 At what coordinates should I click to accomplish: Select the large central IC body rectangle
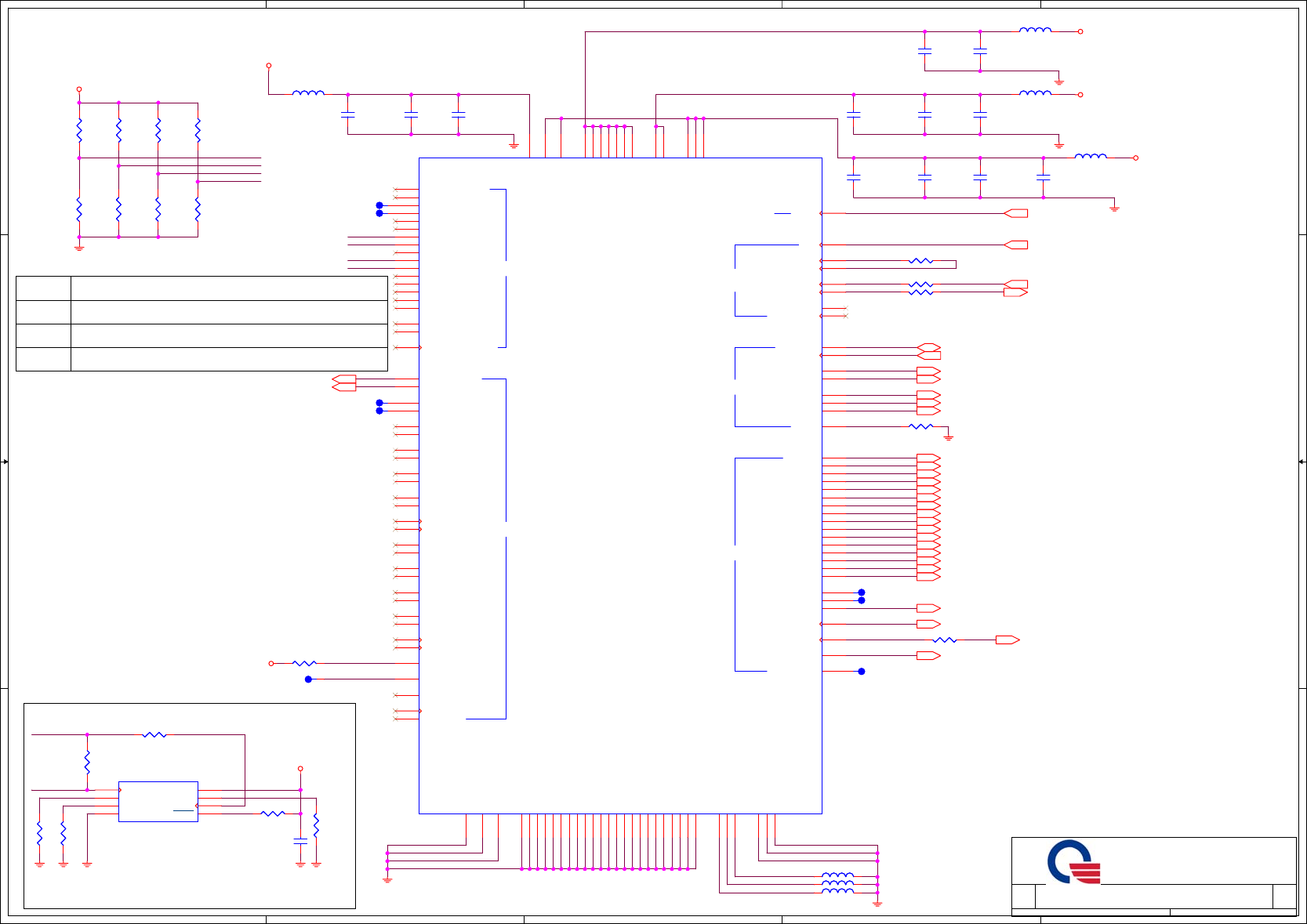click(620, 486)
